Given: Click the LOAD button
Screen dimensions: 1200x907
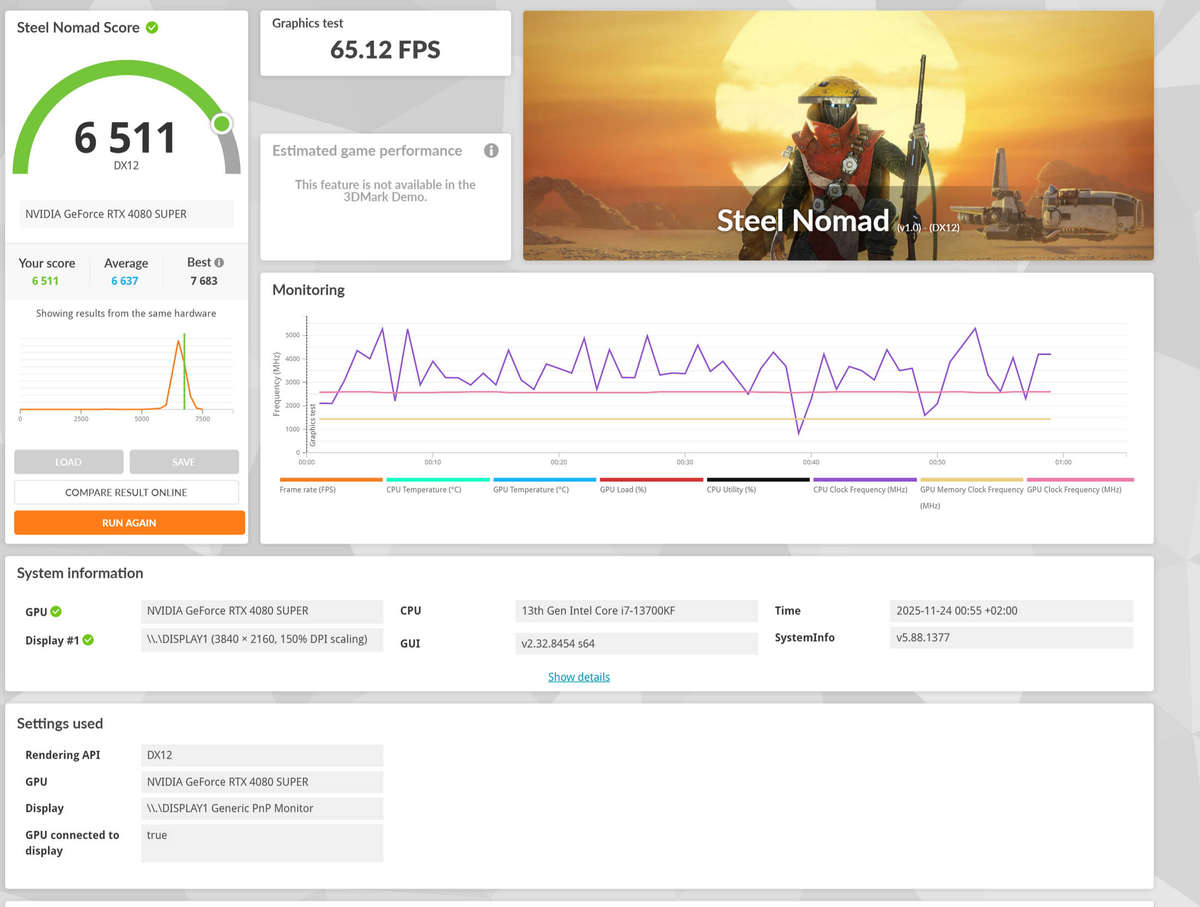Looking at the screenshot, I should 68,462.
